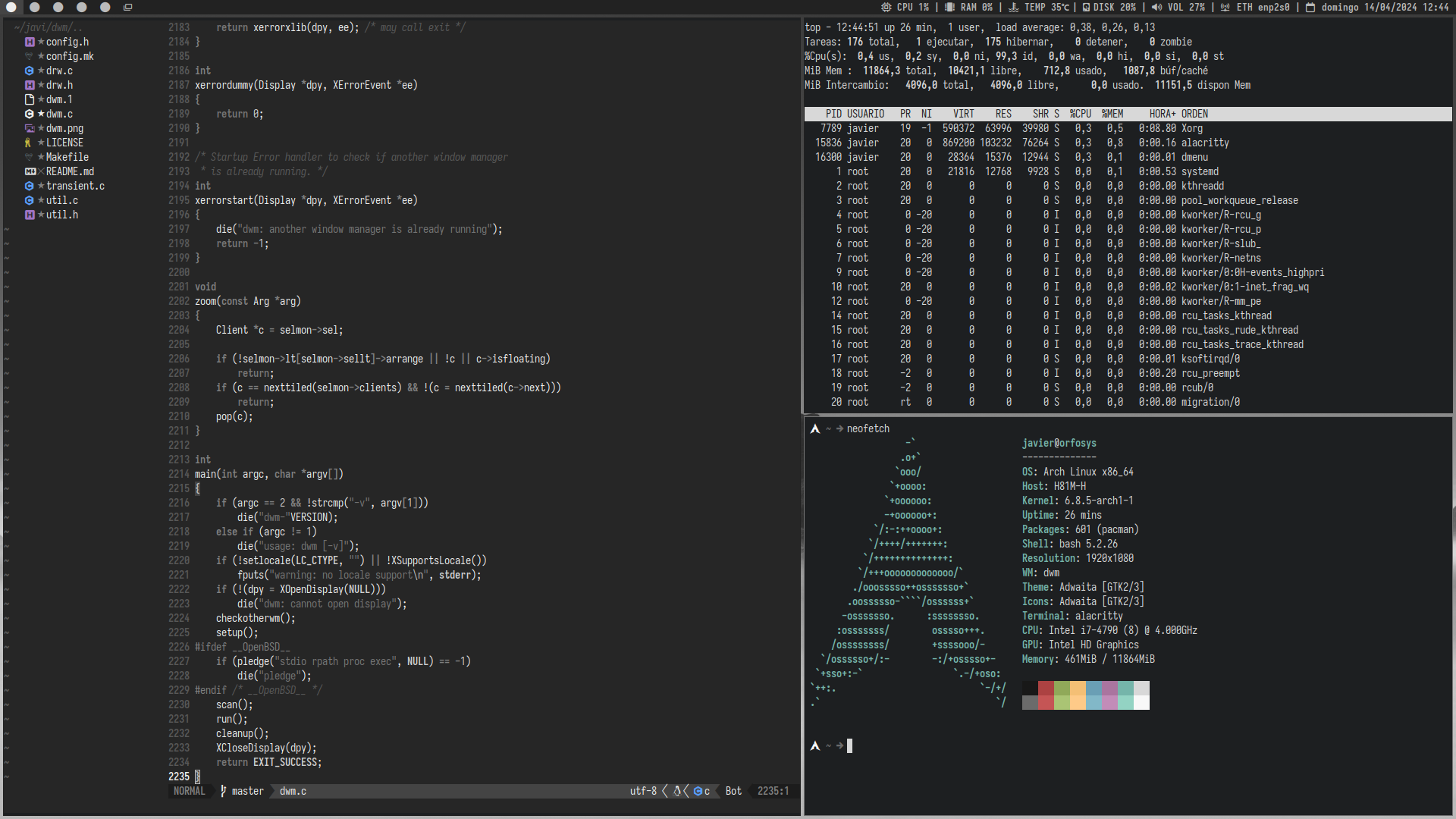Screen dimensions: 1456x819
Task: Click the CPU: Intel i7-4790 line in neofetch
Action: point(1109,630)
